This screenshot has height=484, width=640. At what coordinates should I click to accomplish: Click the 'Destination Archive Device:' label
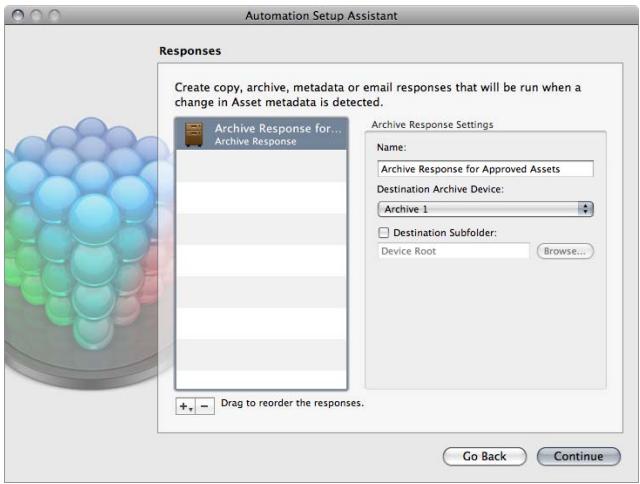(x=440, y=189)
